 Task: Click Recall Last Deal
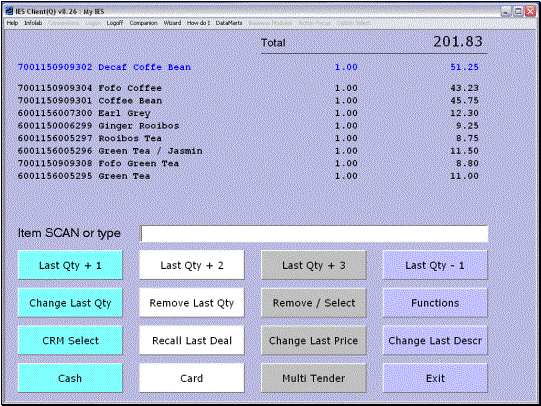192,340
